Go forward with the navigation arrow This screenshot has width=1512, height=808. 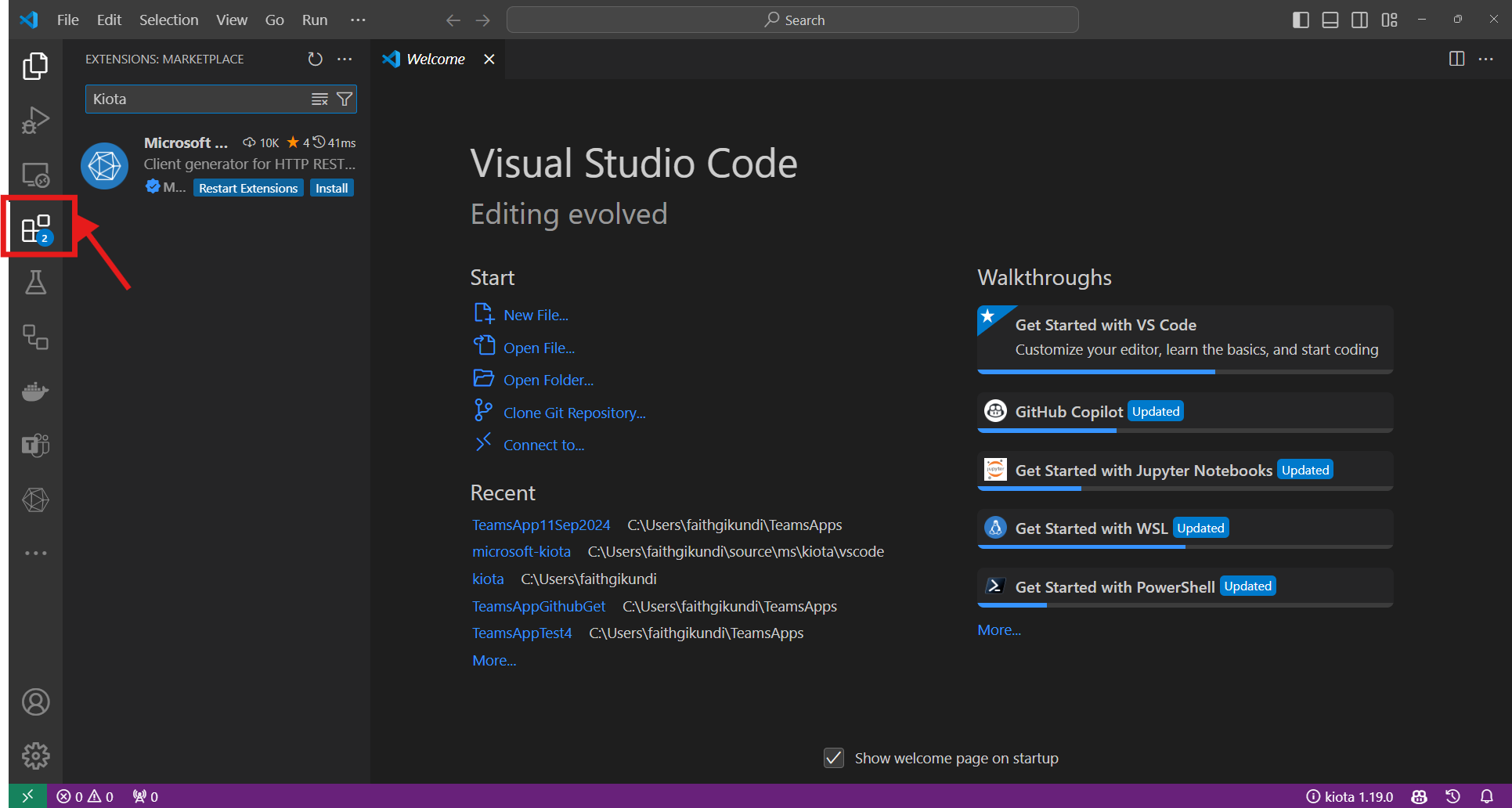click(483, 20)
